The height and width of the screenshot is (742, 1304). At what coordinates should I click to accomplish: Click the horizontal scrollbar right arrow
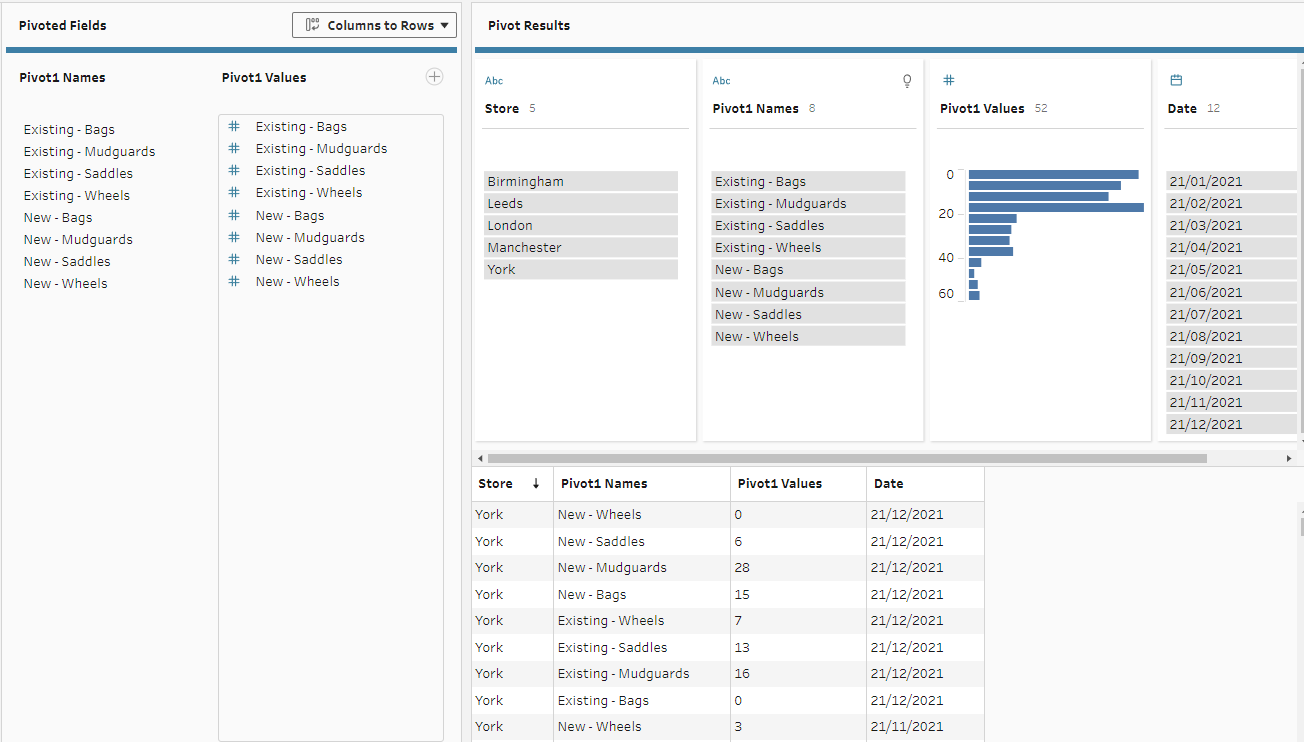pos(1289,458)
